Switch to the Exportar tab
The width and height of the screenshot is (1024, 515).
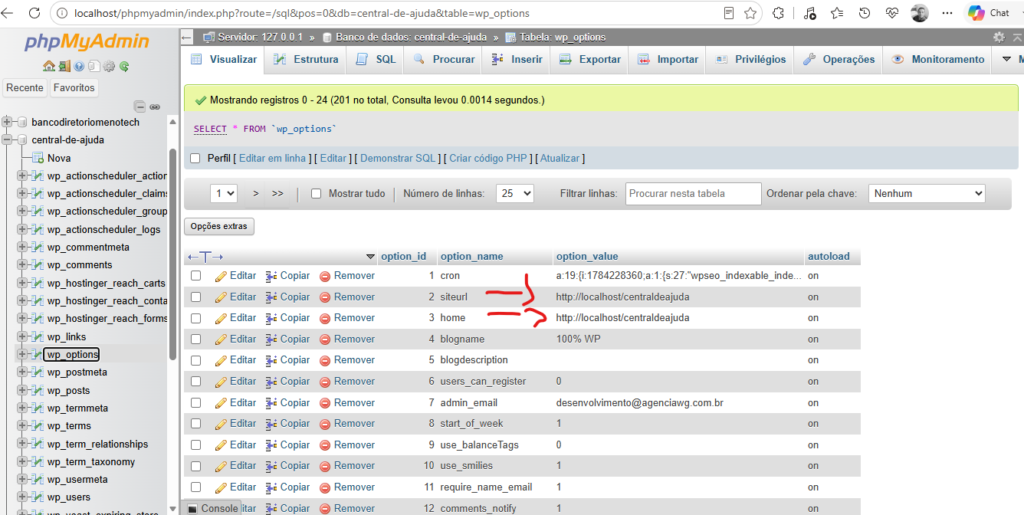tap(590, 59)
